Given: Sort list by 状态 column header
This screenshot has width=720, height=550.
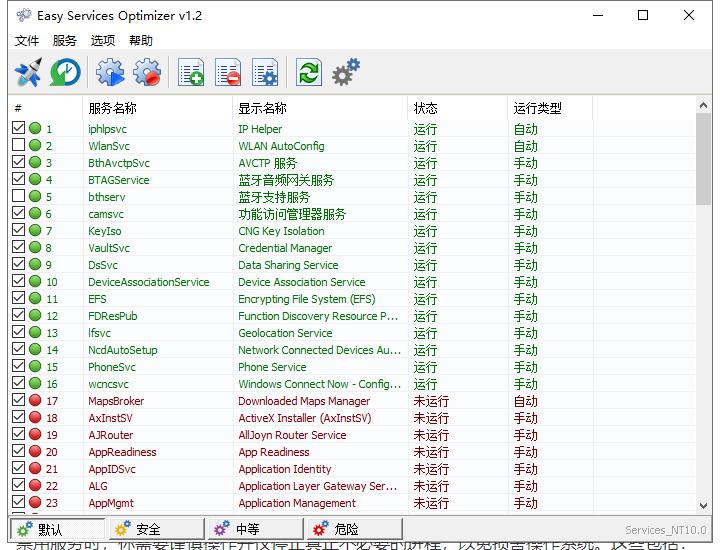Looking at the screenshot, I should 426,108.
